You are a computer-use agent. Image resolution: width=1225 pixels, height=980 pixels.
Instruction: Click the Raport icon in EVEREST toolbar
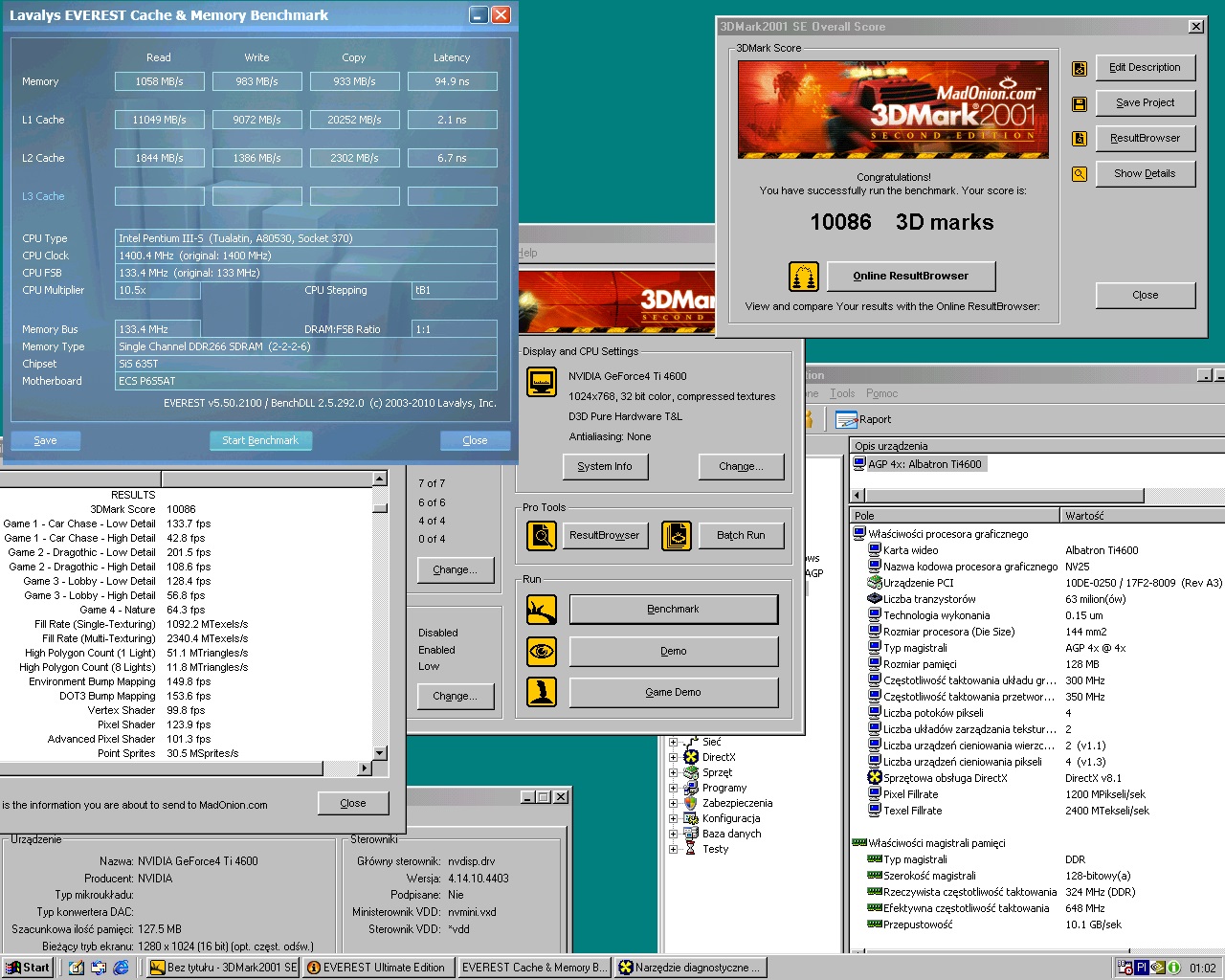[846, 419]
